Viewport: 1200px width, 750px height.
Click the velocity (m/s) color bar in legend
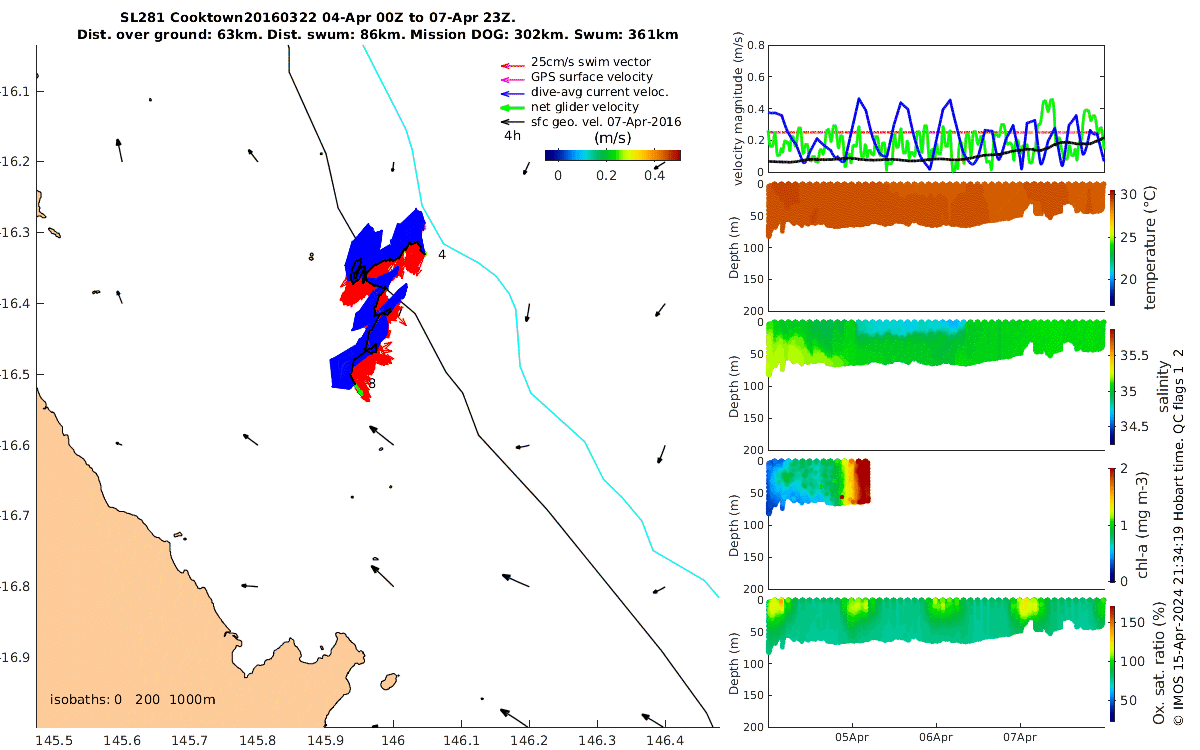pos(612,155)
